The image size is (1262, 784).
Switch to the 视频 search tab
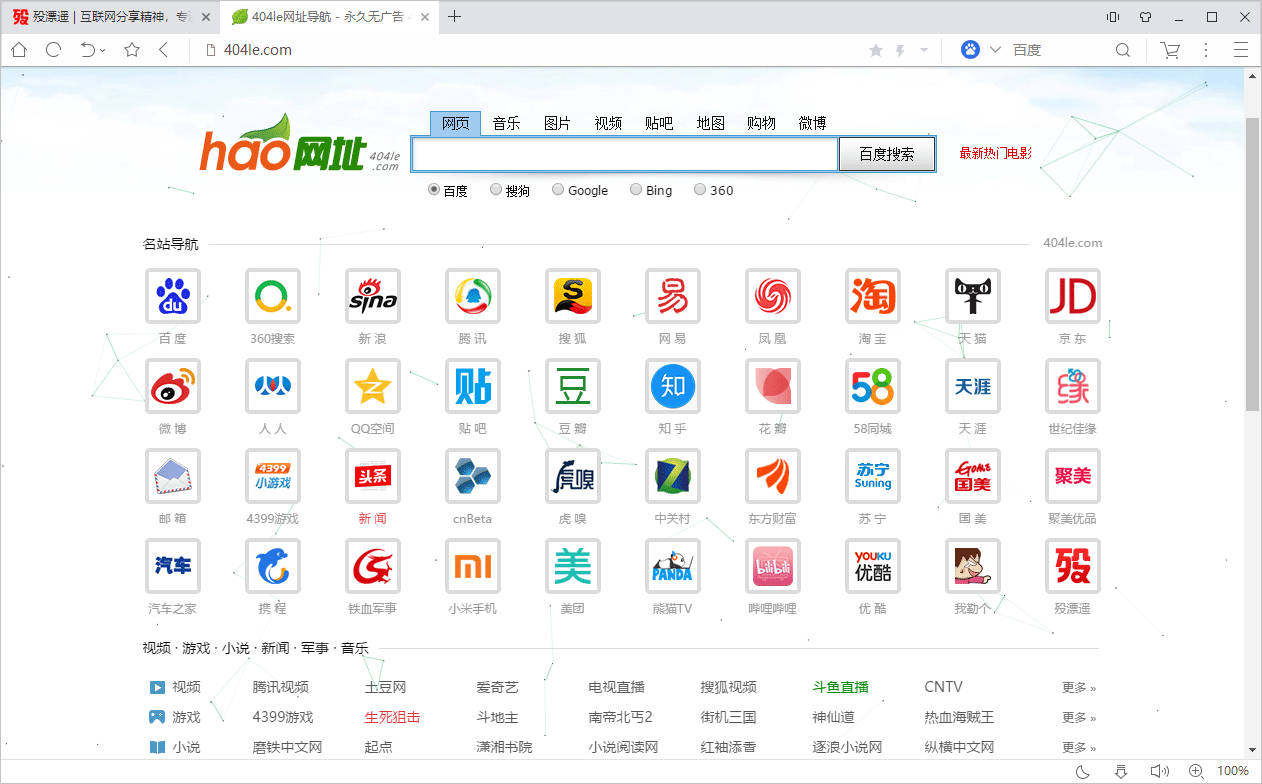point(608,123)
